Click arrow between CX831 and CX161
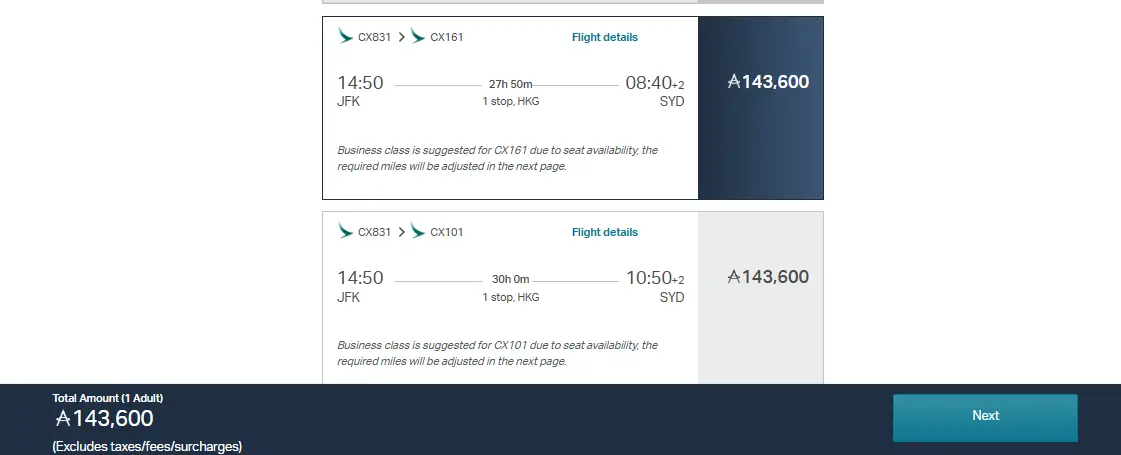Image resolution: width=1121 pixels, height=455 pixels. click(x=402, y=37)
